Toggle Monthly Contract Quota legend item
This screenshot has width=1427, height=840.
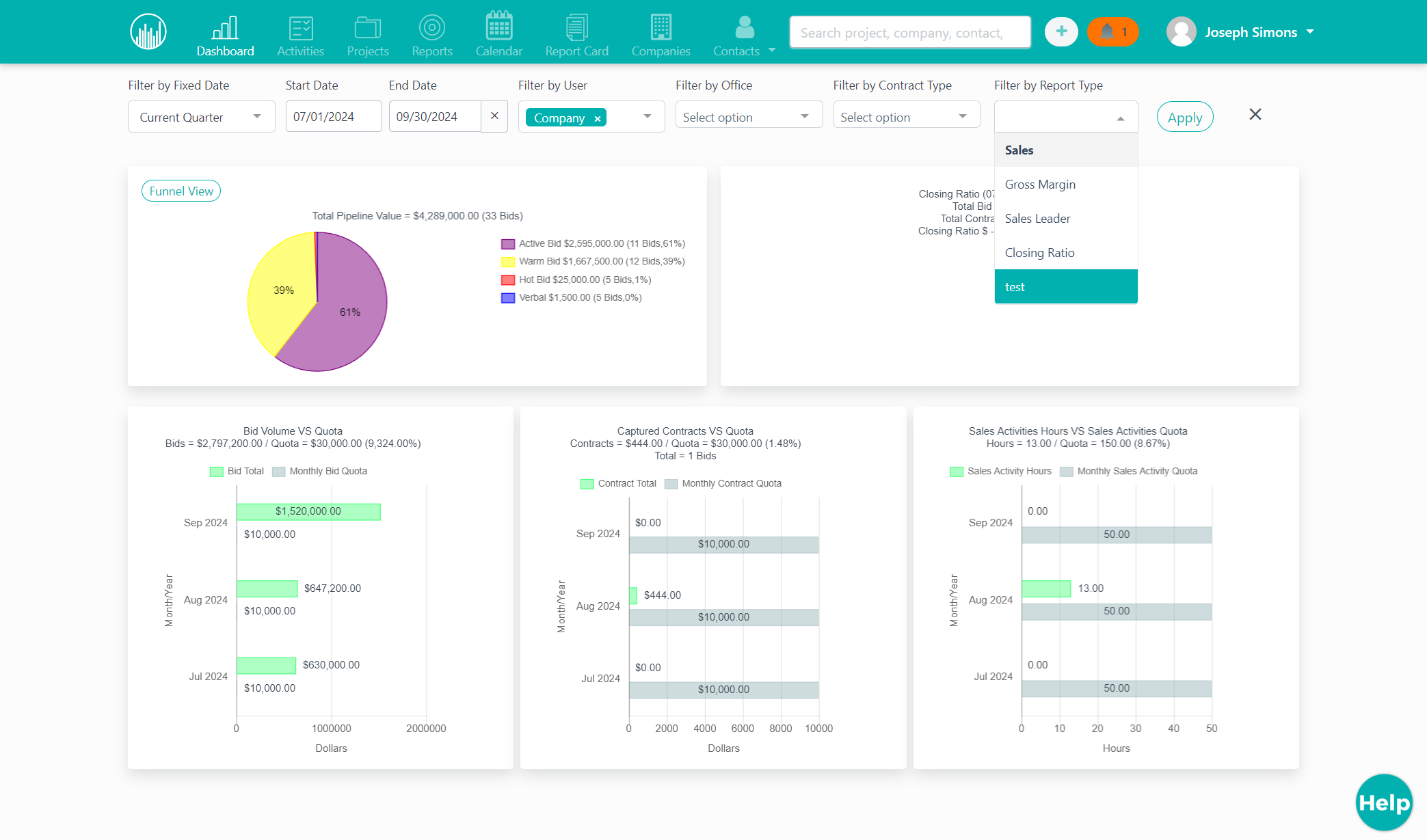(x=723, y=483)
